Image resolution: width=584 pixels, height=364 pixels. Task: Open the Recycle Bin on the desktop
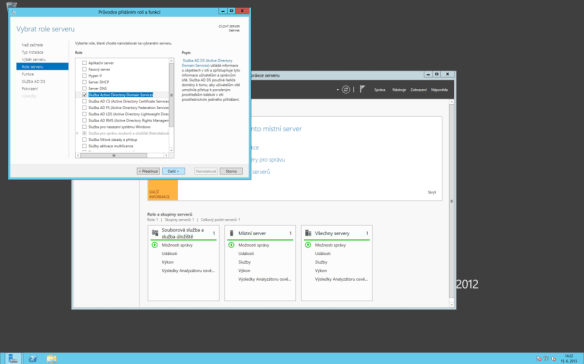12,4
